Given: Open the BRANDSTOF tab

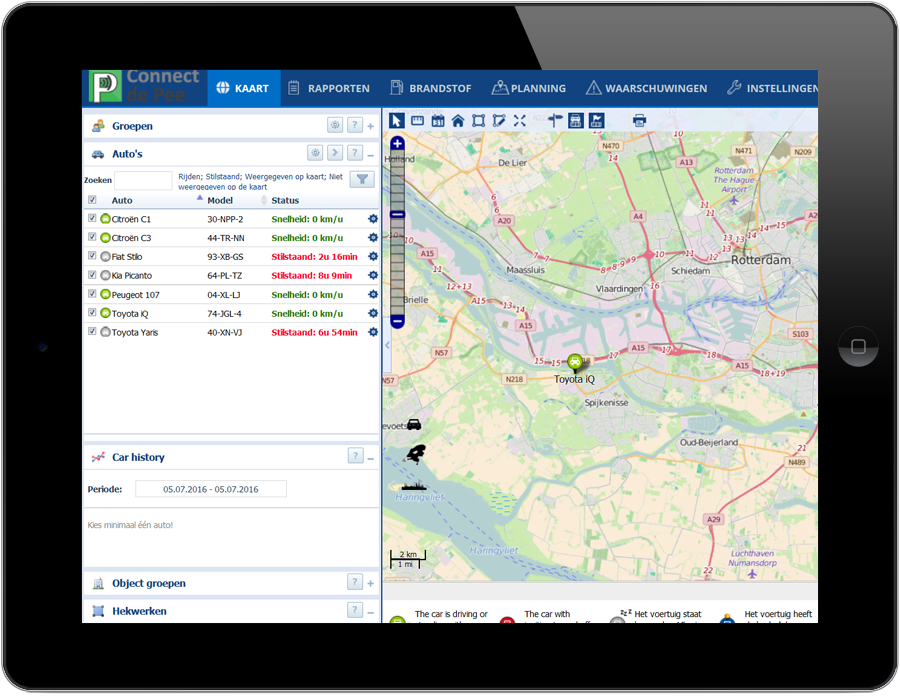Looking at the screenshot, I should tap(430, 88).
